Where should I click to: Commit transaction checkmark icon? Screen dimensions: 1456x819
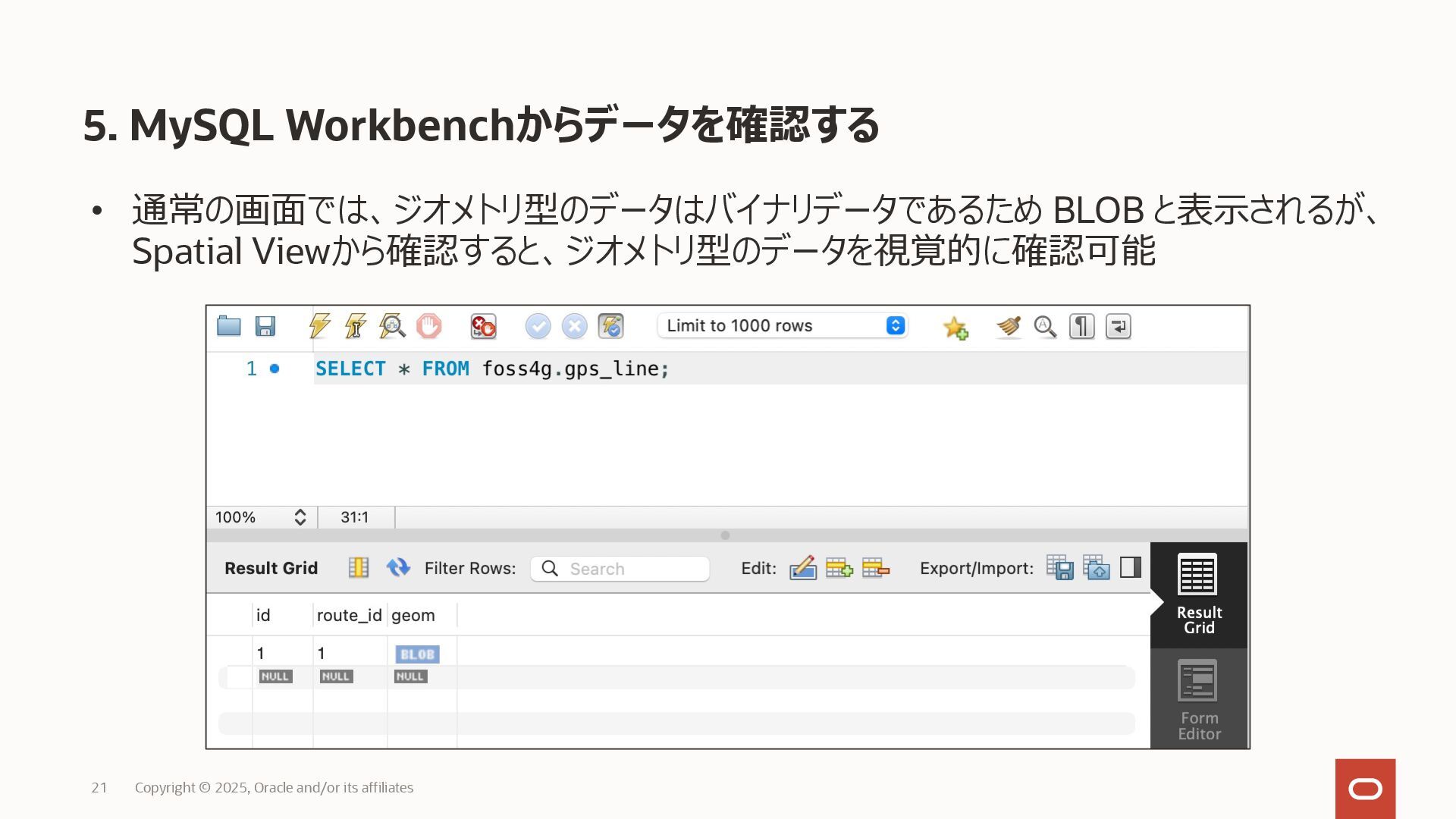click(x=538, y=326)
